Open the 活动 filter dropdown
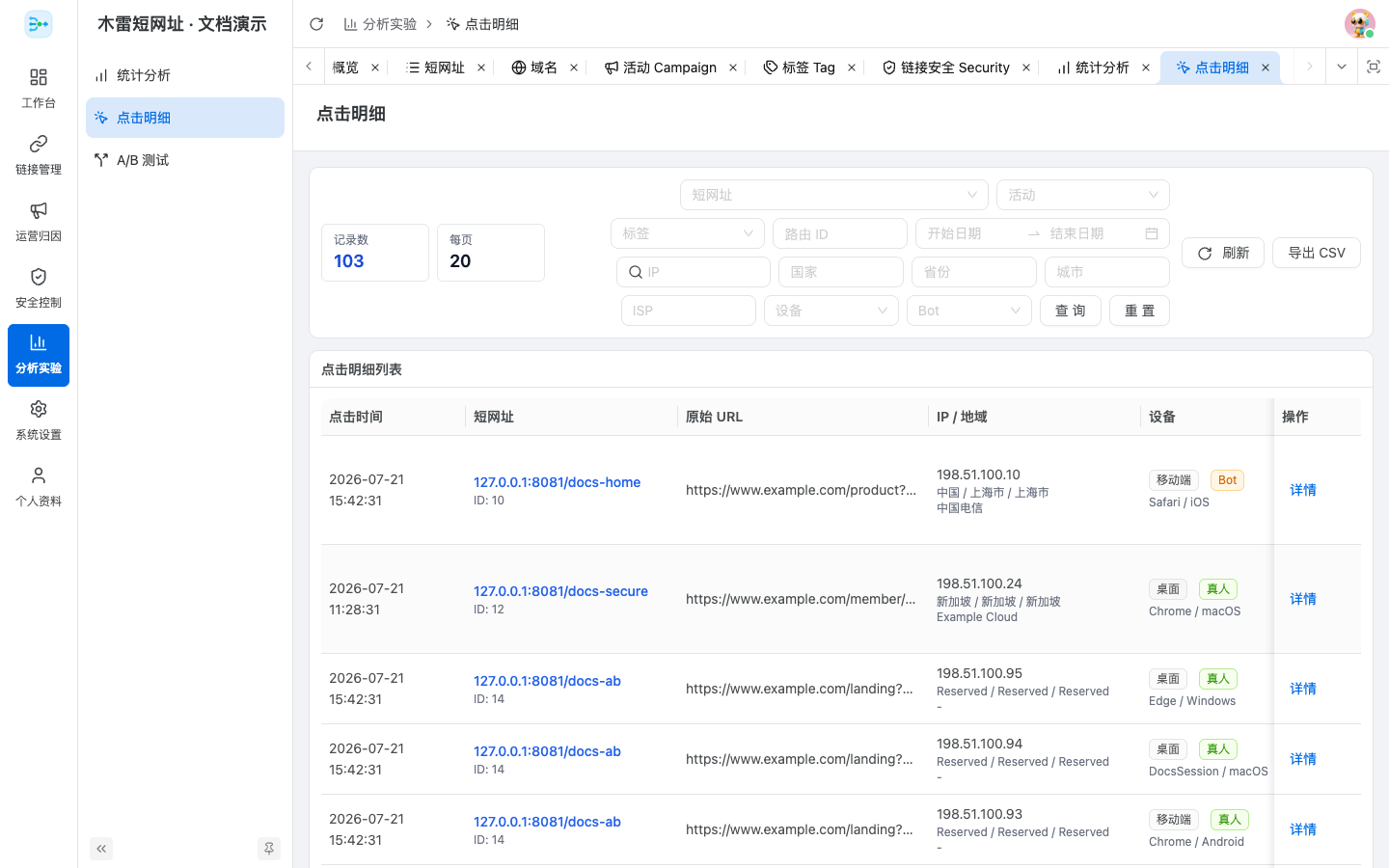 point(1083,195)
